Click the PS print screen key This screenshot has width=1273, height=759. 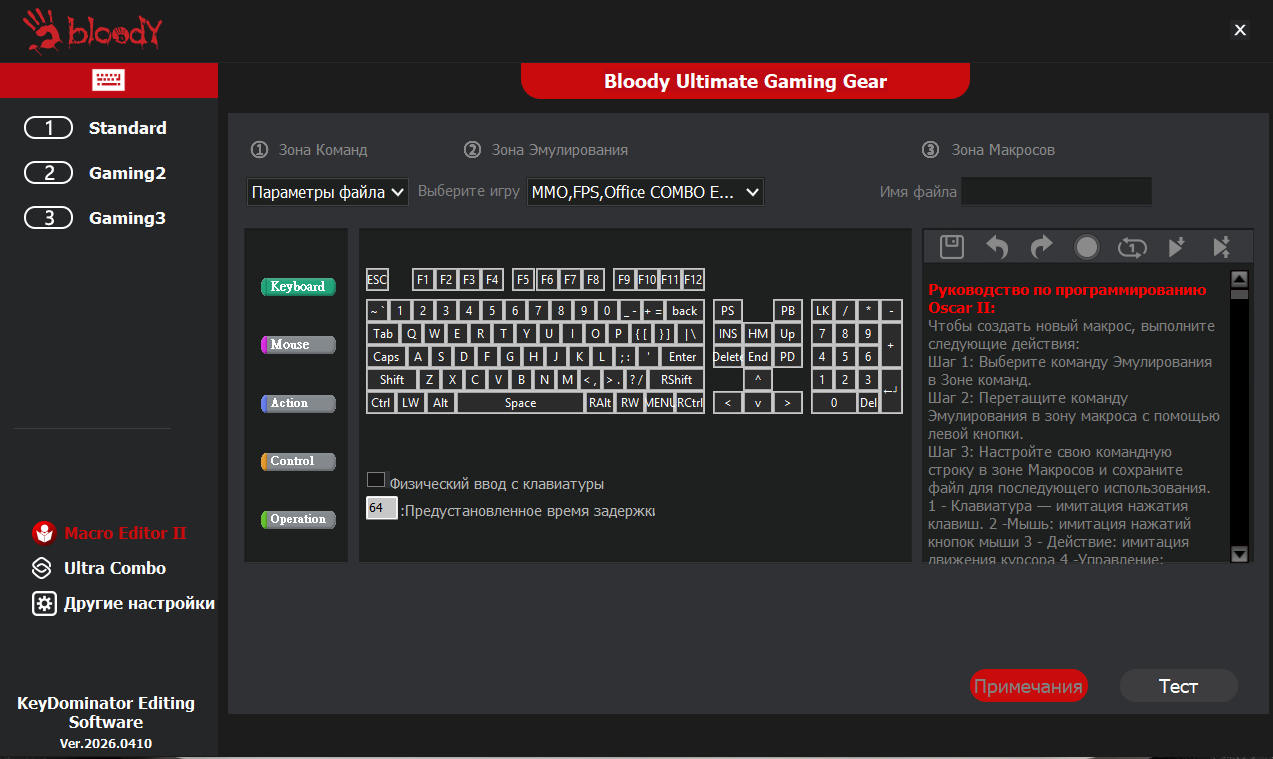(728, 311)
